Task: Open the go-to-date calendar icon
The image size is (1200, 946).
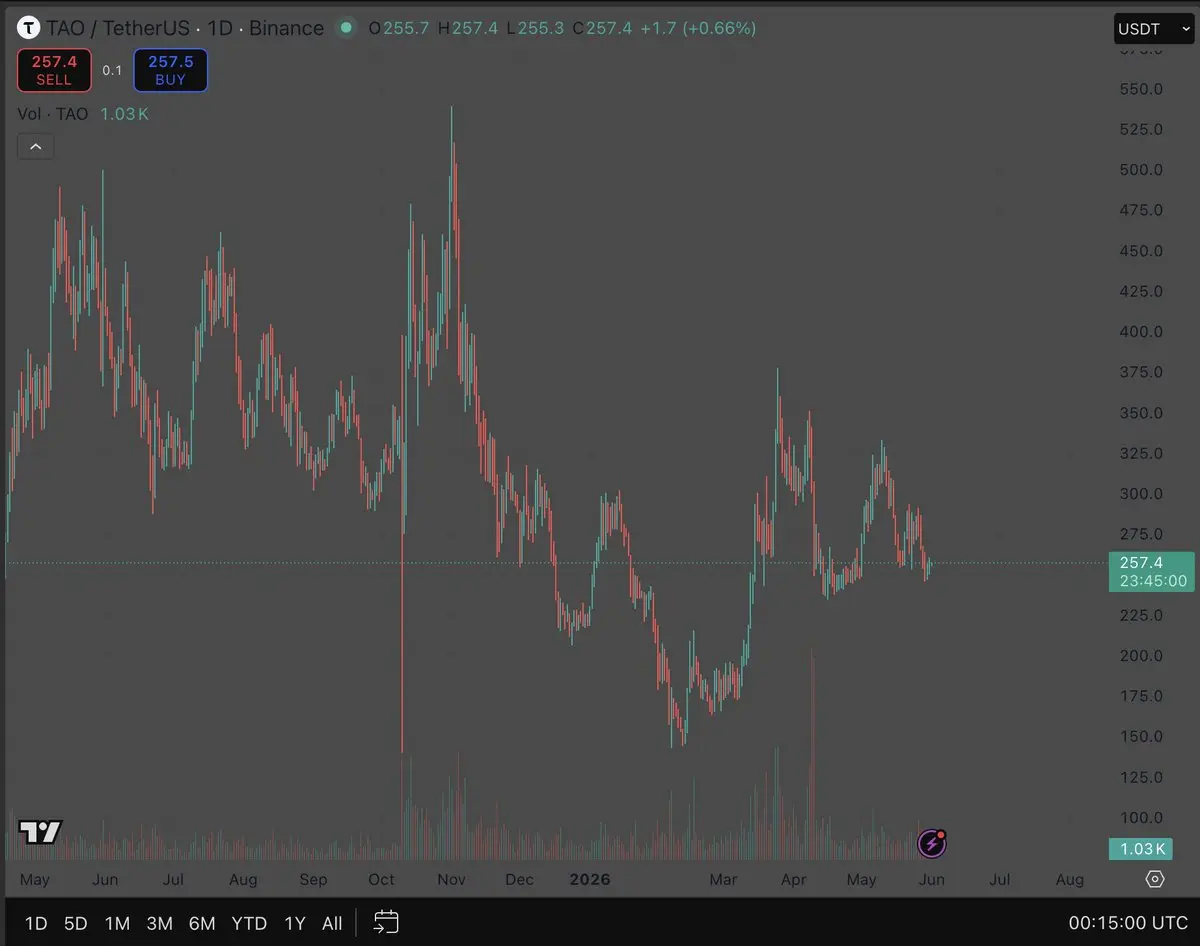Action: (x=386, y=922)
